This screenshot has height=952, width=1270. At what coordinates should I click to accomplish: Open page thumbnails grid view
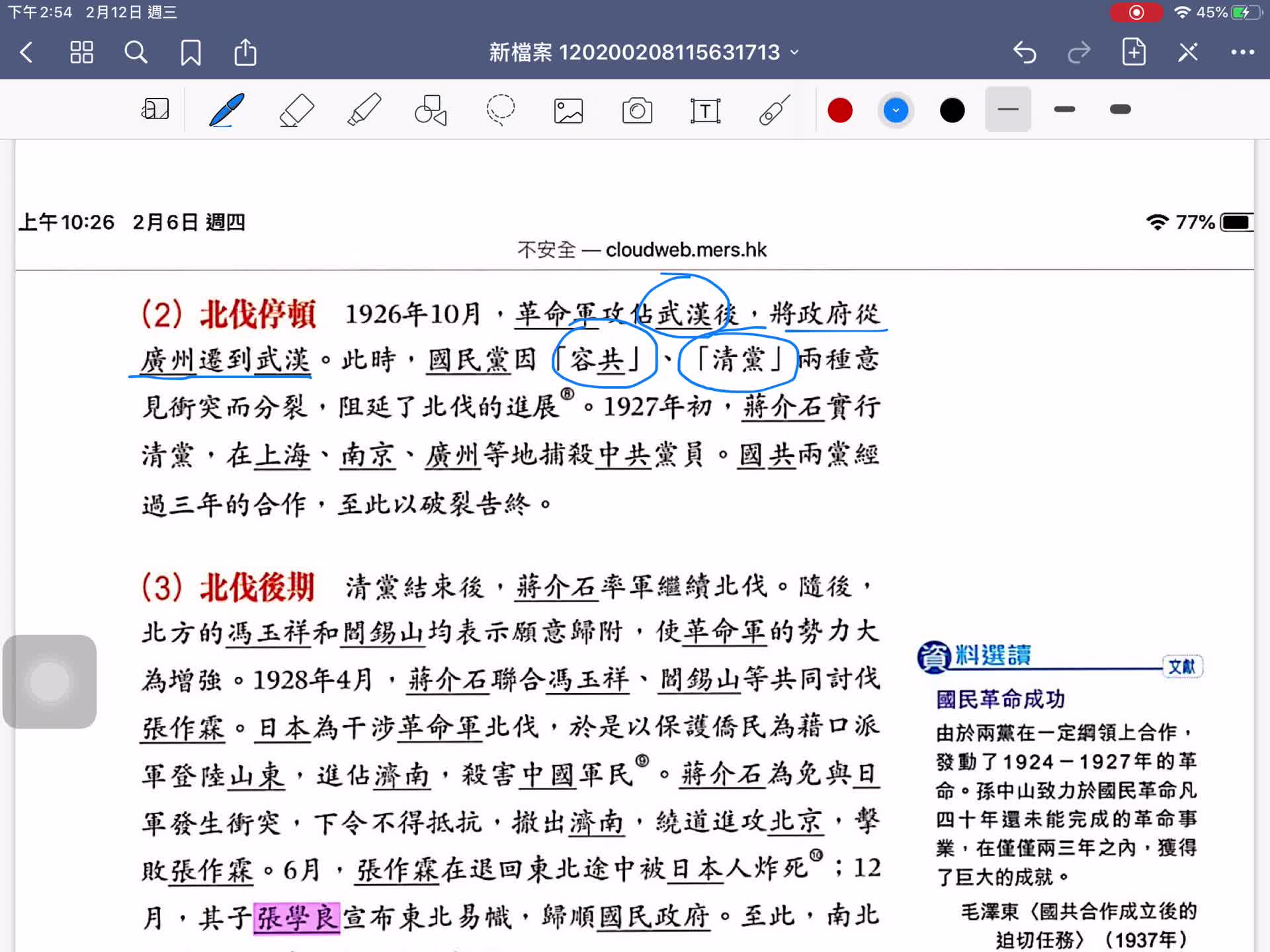(x=81, y=52)
